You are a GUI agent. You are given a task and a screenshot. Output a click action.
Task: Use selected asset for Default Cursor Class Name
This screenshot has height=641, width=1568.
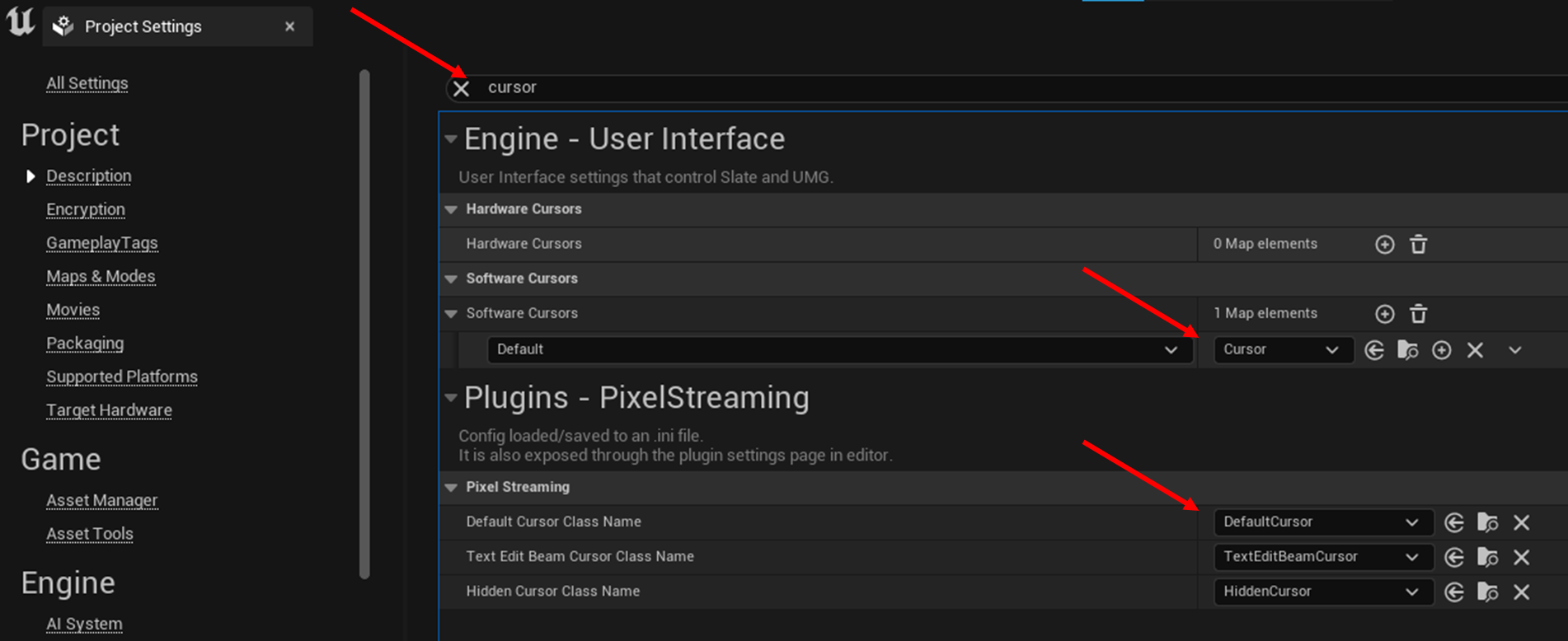coord(1454,522)
